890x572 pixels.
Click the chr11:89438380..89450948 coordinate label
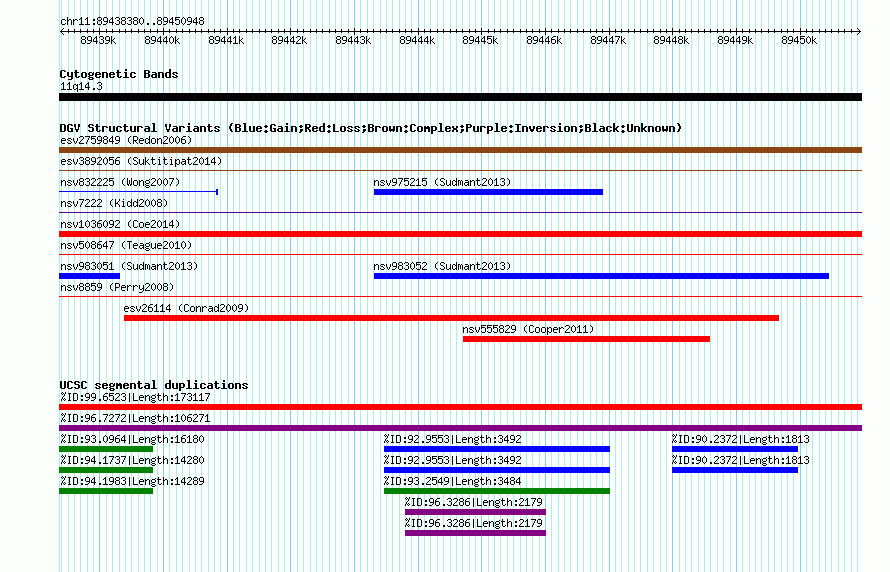coord(132,21)
